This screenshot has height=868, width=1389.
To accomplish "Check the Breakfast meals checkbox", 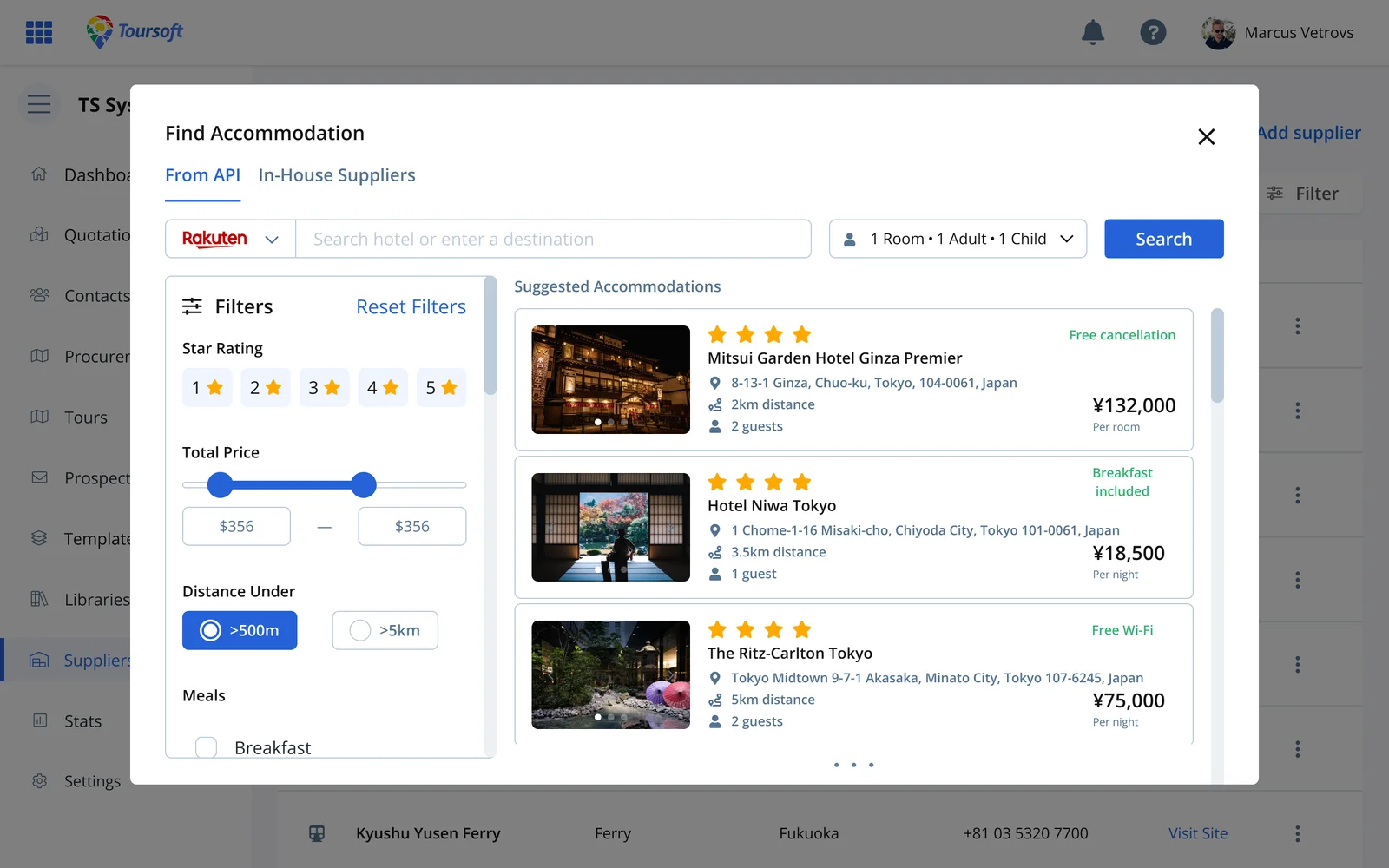I will [x=206, y=747].
